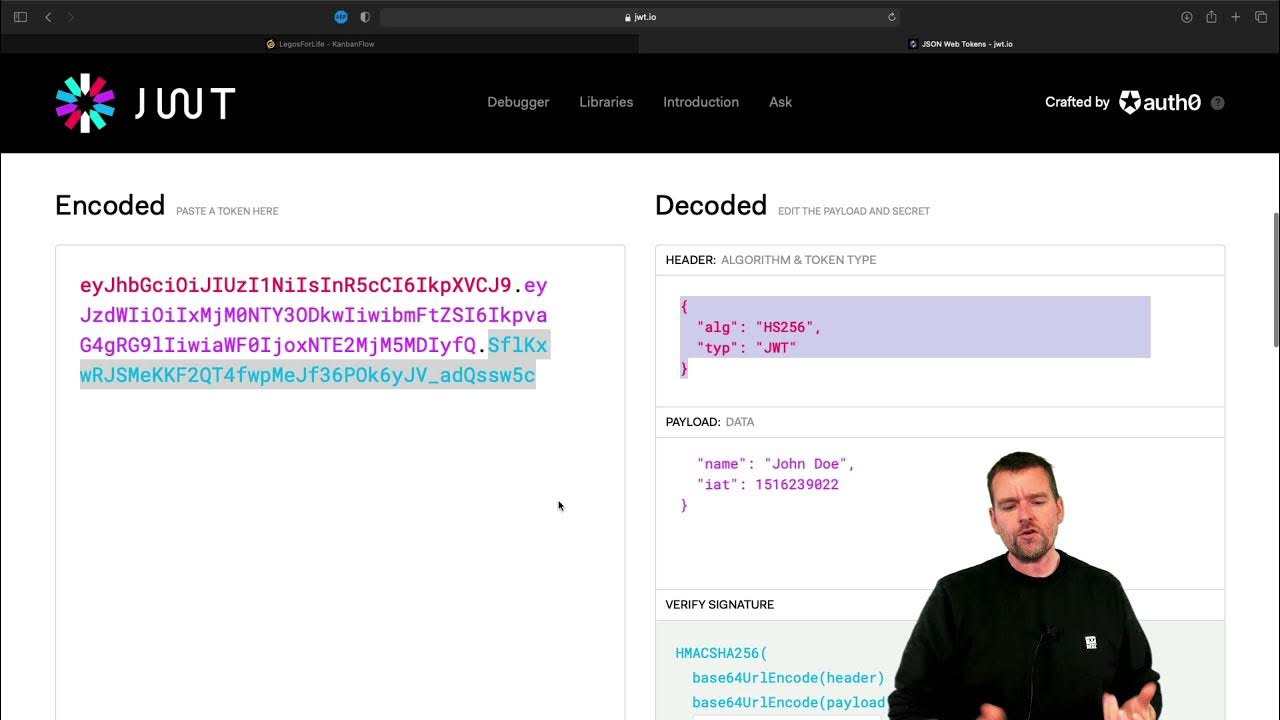Go back with the Safari back arrow
The height and width of the screenshot is (720, 1280).
tap(48, 17)
